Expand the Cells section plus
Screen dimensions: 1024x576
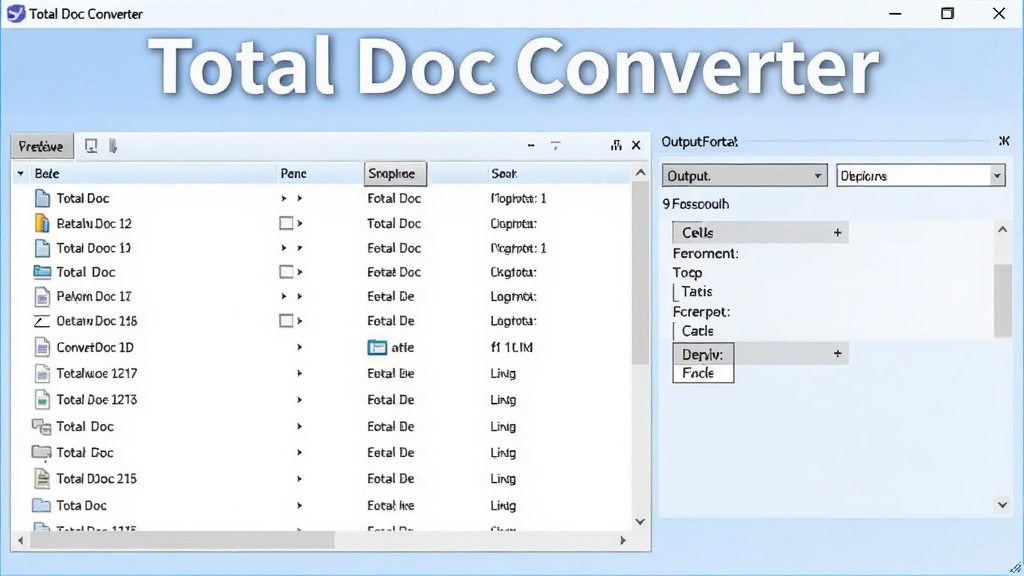point(837,232)
